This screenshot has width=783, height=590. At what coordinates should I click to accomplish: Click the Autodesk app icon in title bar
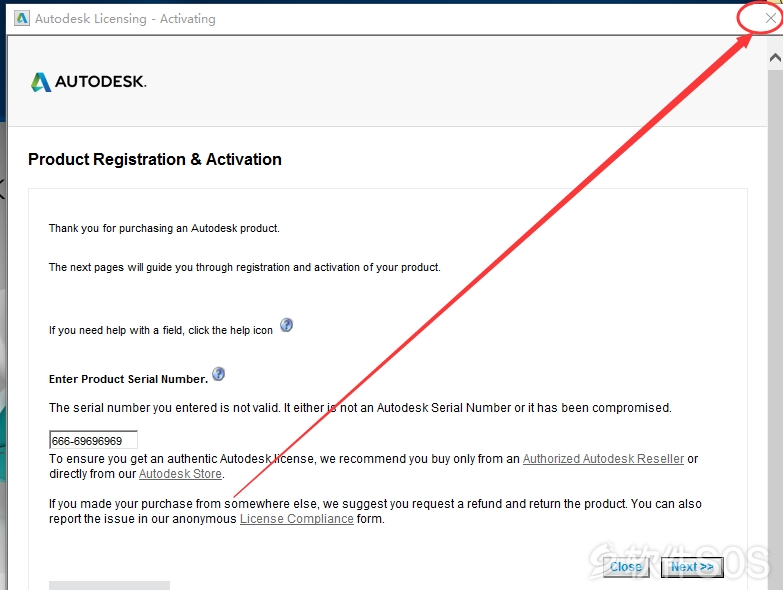pos(22,18)
